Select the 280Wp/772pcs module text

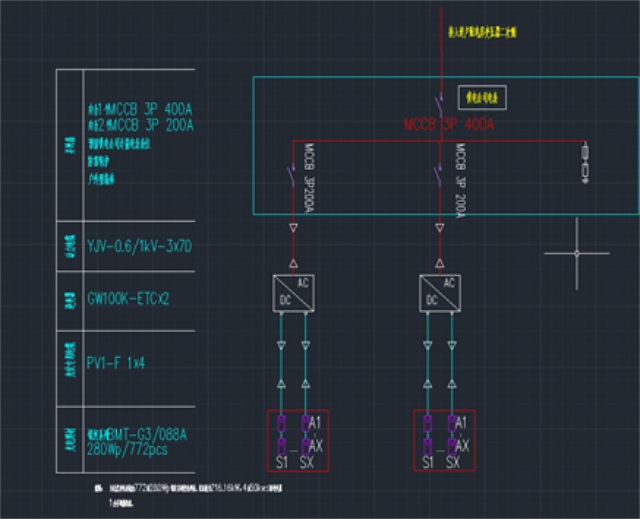(x=128, y=448)
